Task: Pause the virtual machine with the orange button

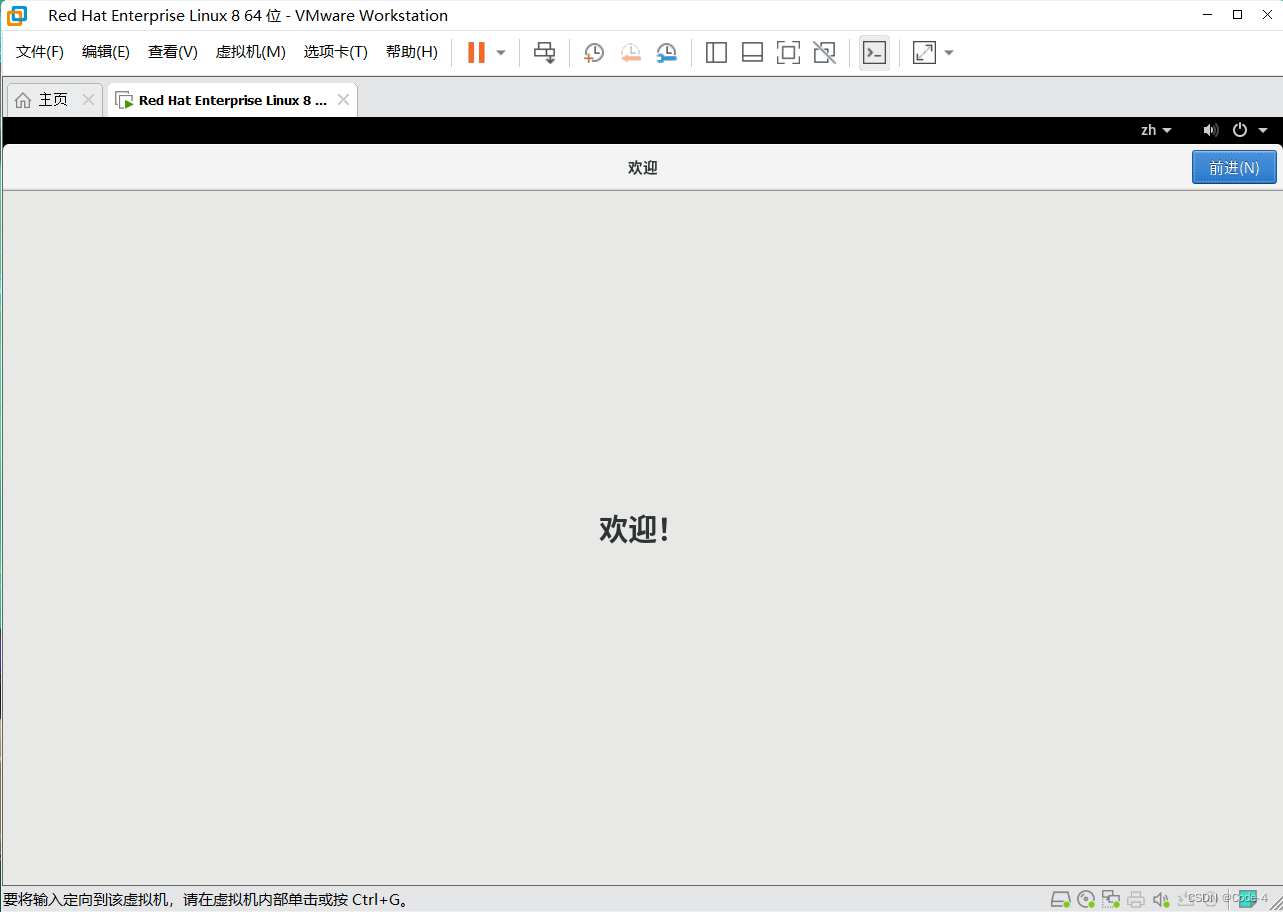Action: click(476, 52)
